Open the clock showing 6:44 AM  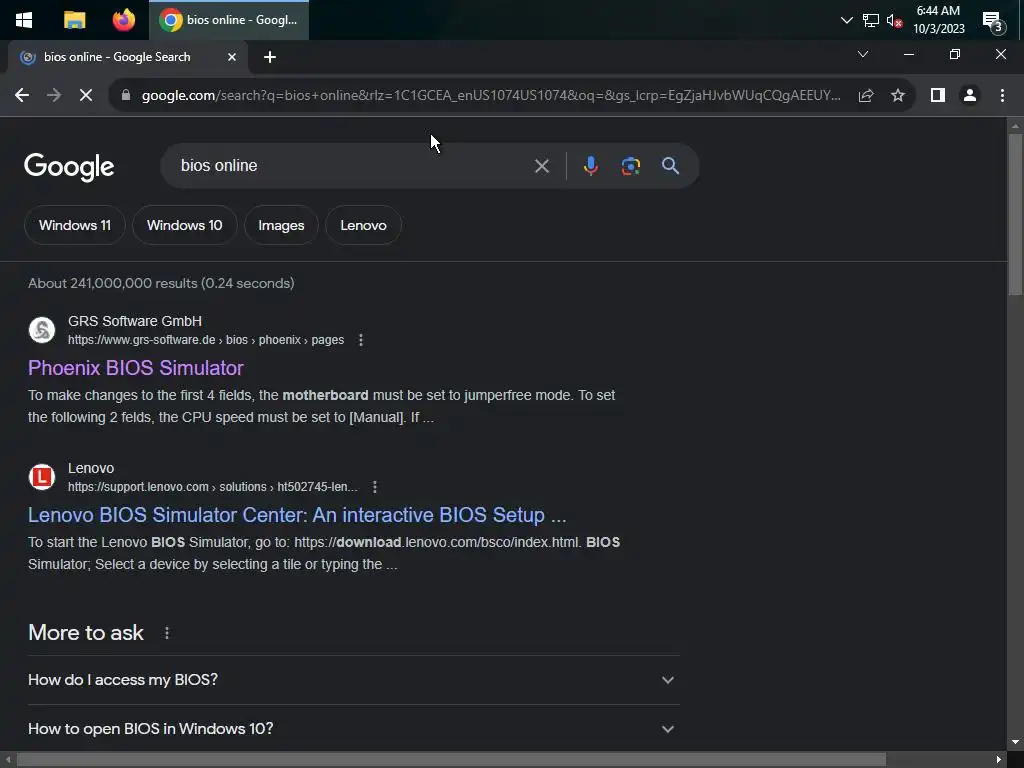tap(938, 20)
